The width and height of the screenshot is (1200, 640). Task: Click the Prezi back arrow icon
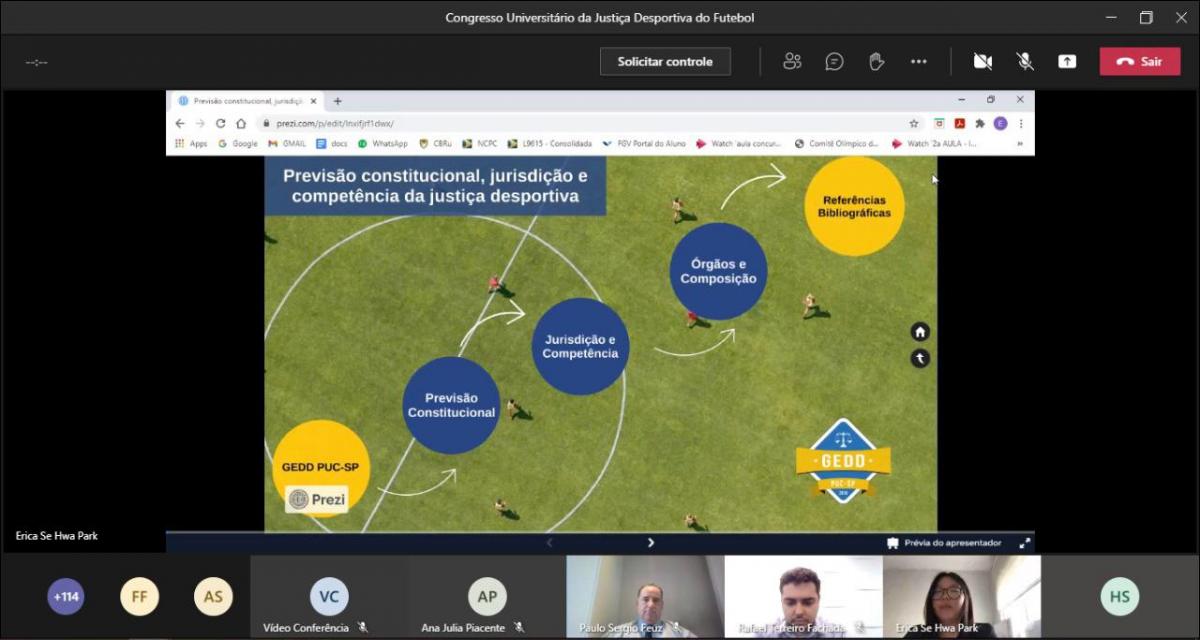tap(920, 358)
